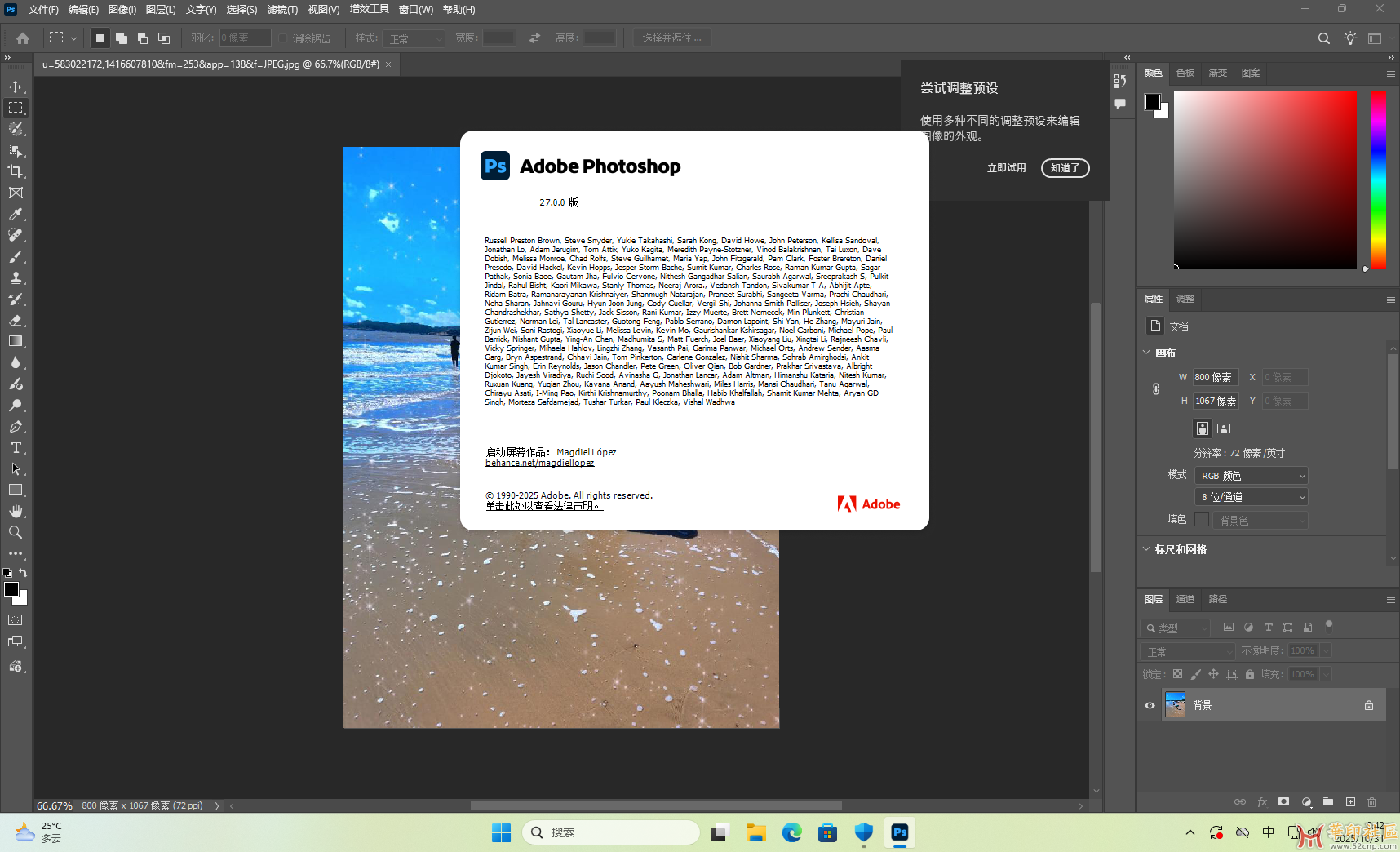Open the 正常 blend mode dropdown
The image size is (1400, 852).
point(1187,650)
